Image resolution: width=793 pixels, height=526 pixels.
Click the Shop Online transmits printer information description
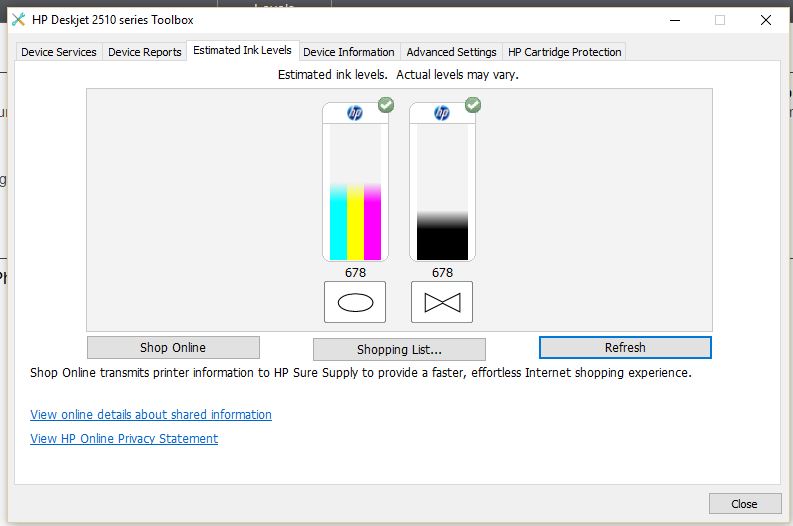[361, 373]
